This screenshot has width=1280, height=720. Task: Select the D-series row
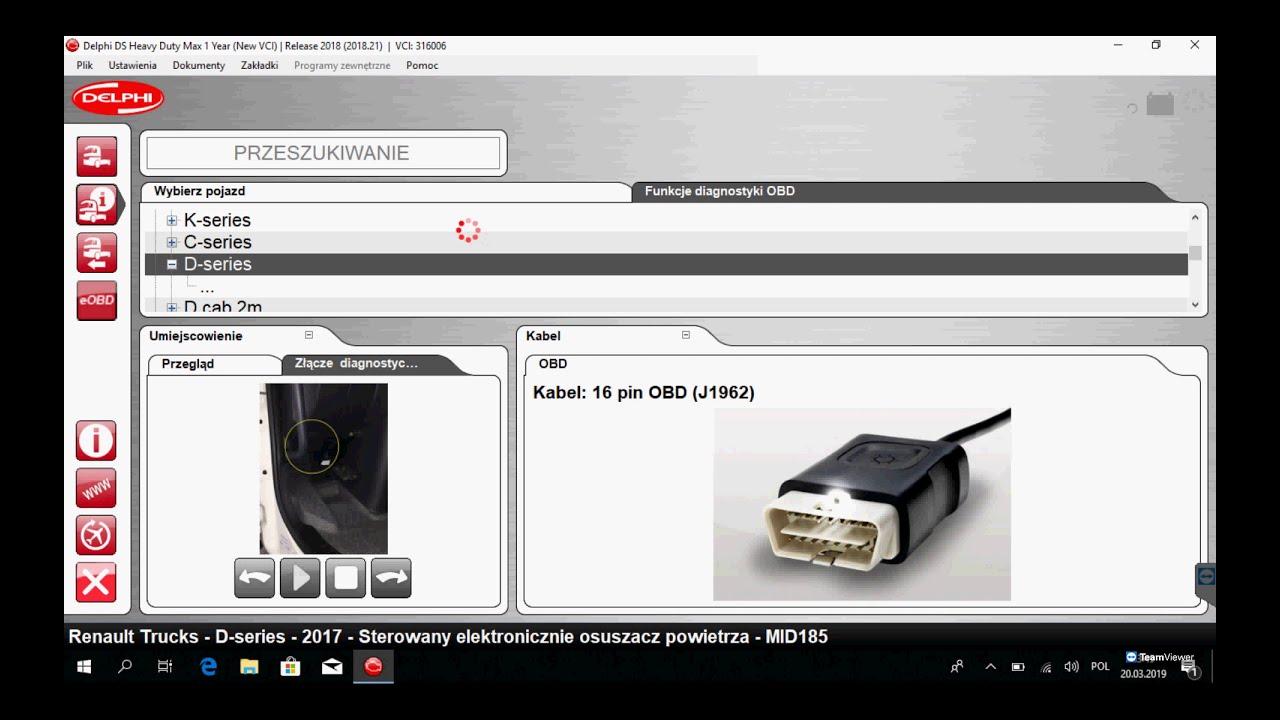(x=666, y=264)
